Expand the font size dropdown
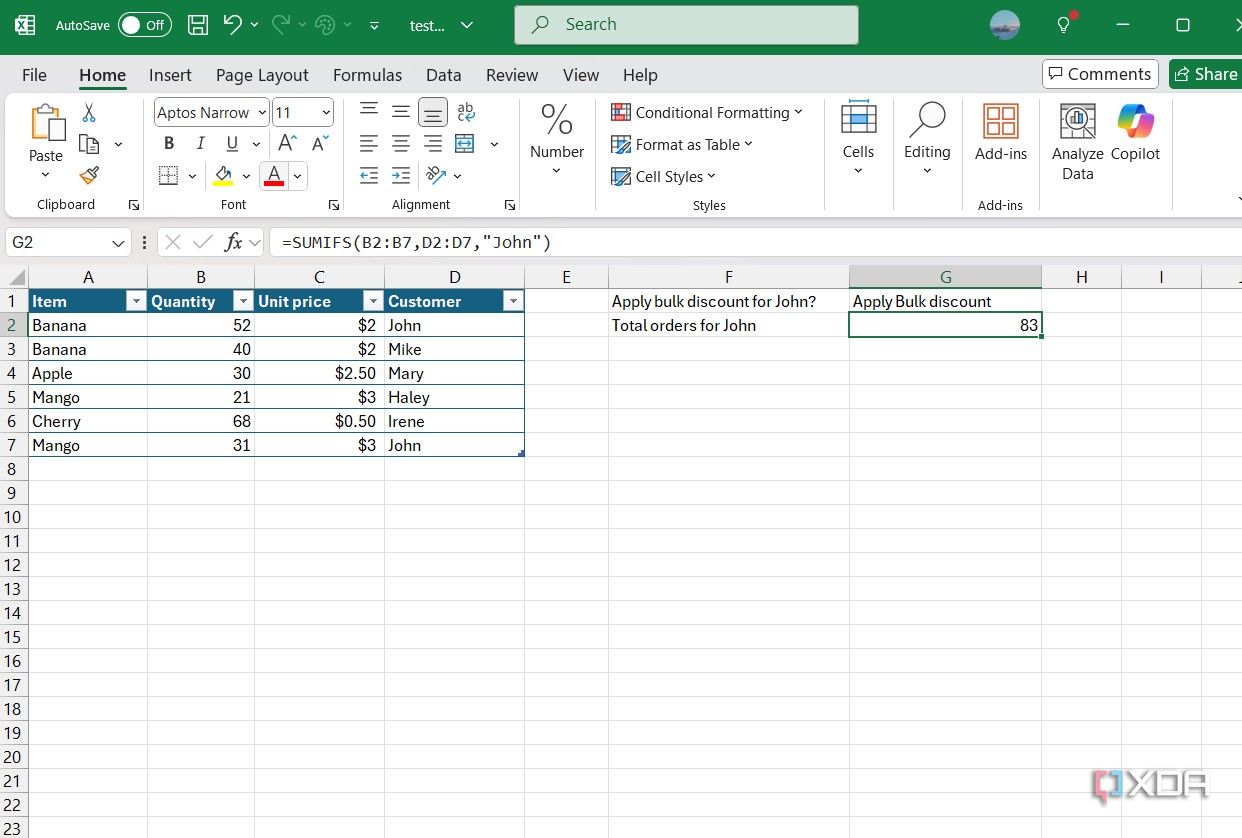Image resolution: width=1242 pixels, height=838 pixels. (326, 113)
